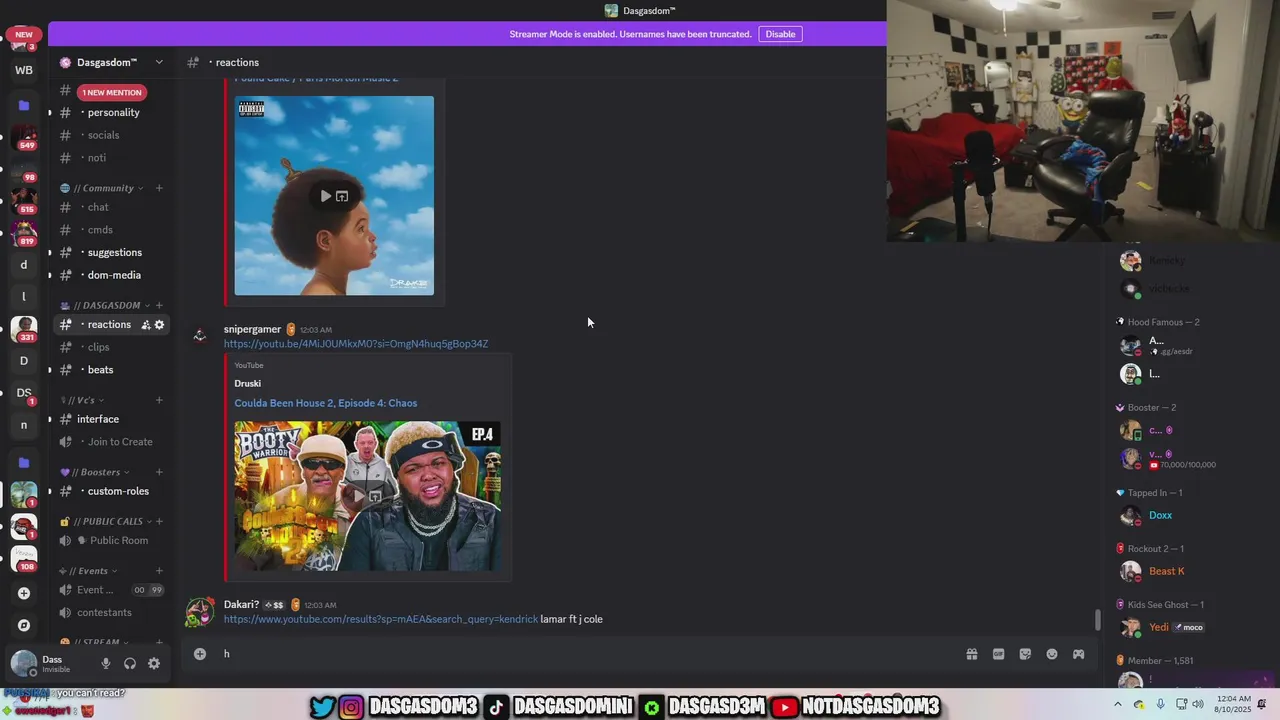Open the system tray volume icon

(x=1197, y=704)
